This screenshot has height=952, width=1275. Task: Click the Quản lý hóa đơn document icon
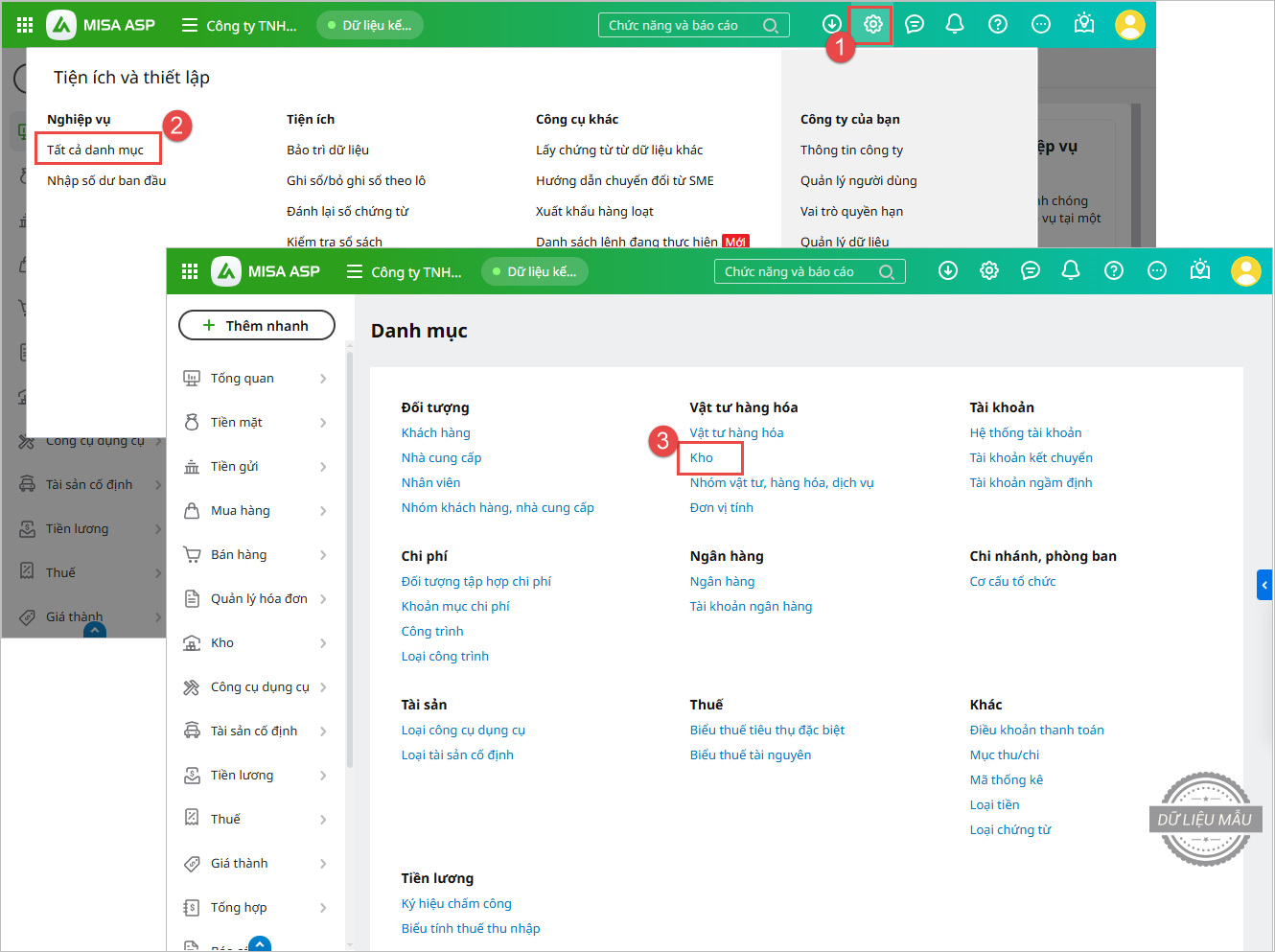pos(192,599)
